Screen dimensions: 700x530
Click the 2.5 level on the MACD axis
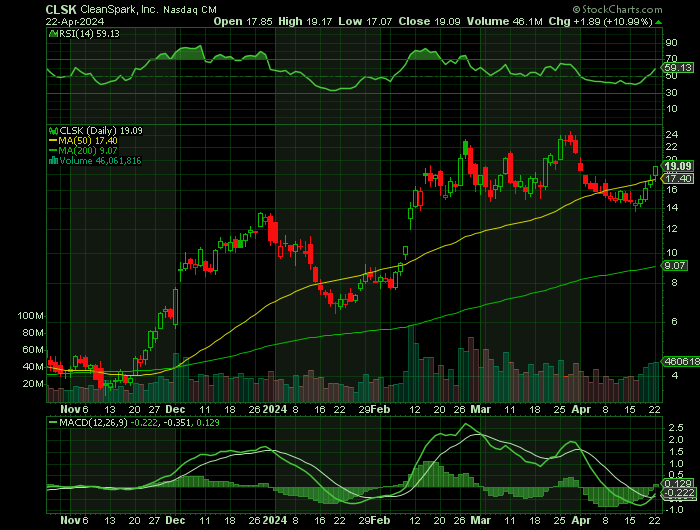tap(675, 428)
